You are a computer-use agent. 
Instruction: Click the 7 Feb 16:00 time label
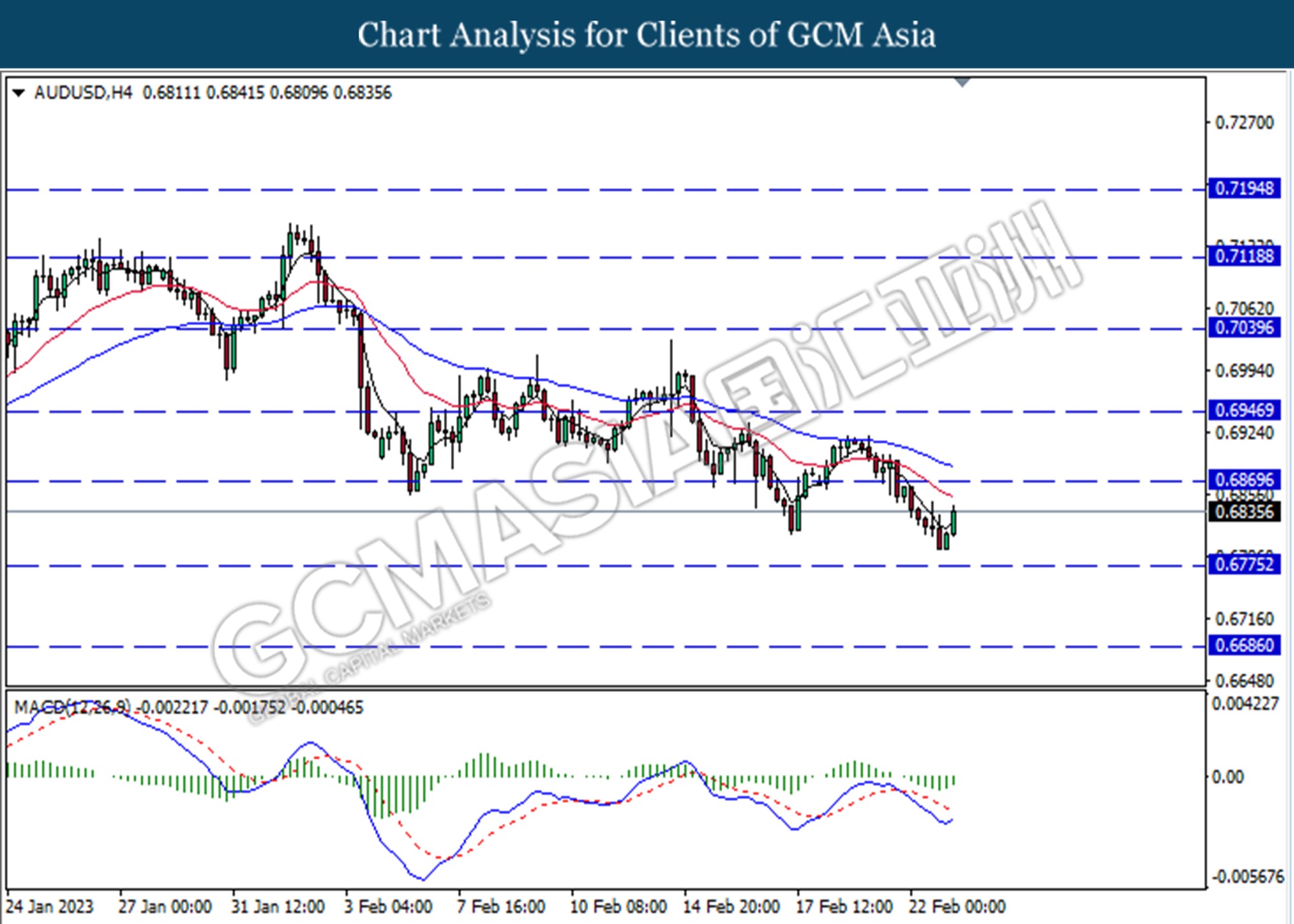click(501, 907)
